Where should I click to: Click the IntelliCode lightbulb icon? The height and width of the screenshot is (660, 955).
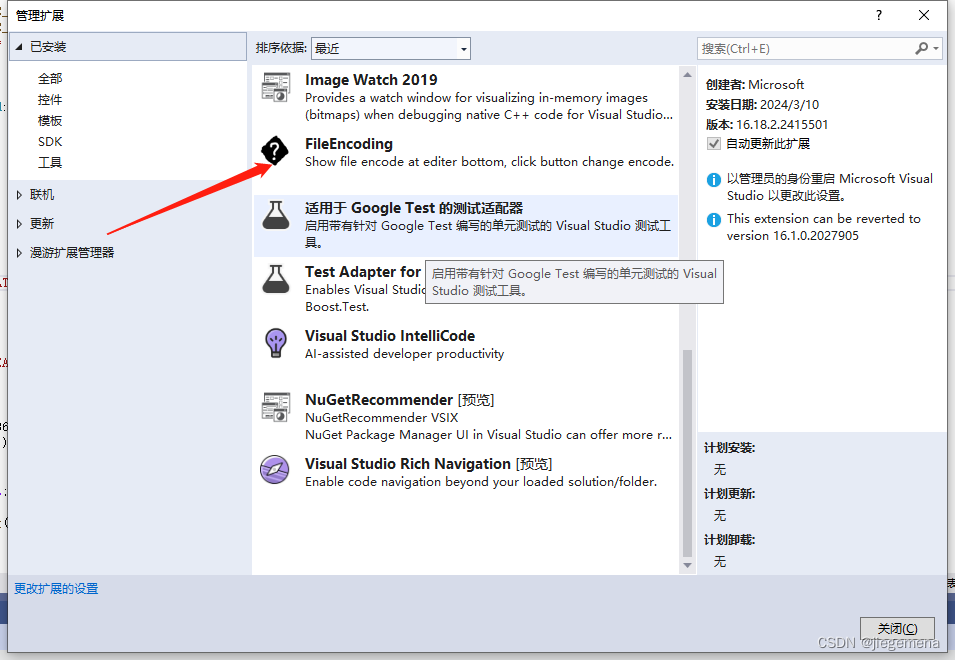pyautogui.click(x=276, y=343)
